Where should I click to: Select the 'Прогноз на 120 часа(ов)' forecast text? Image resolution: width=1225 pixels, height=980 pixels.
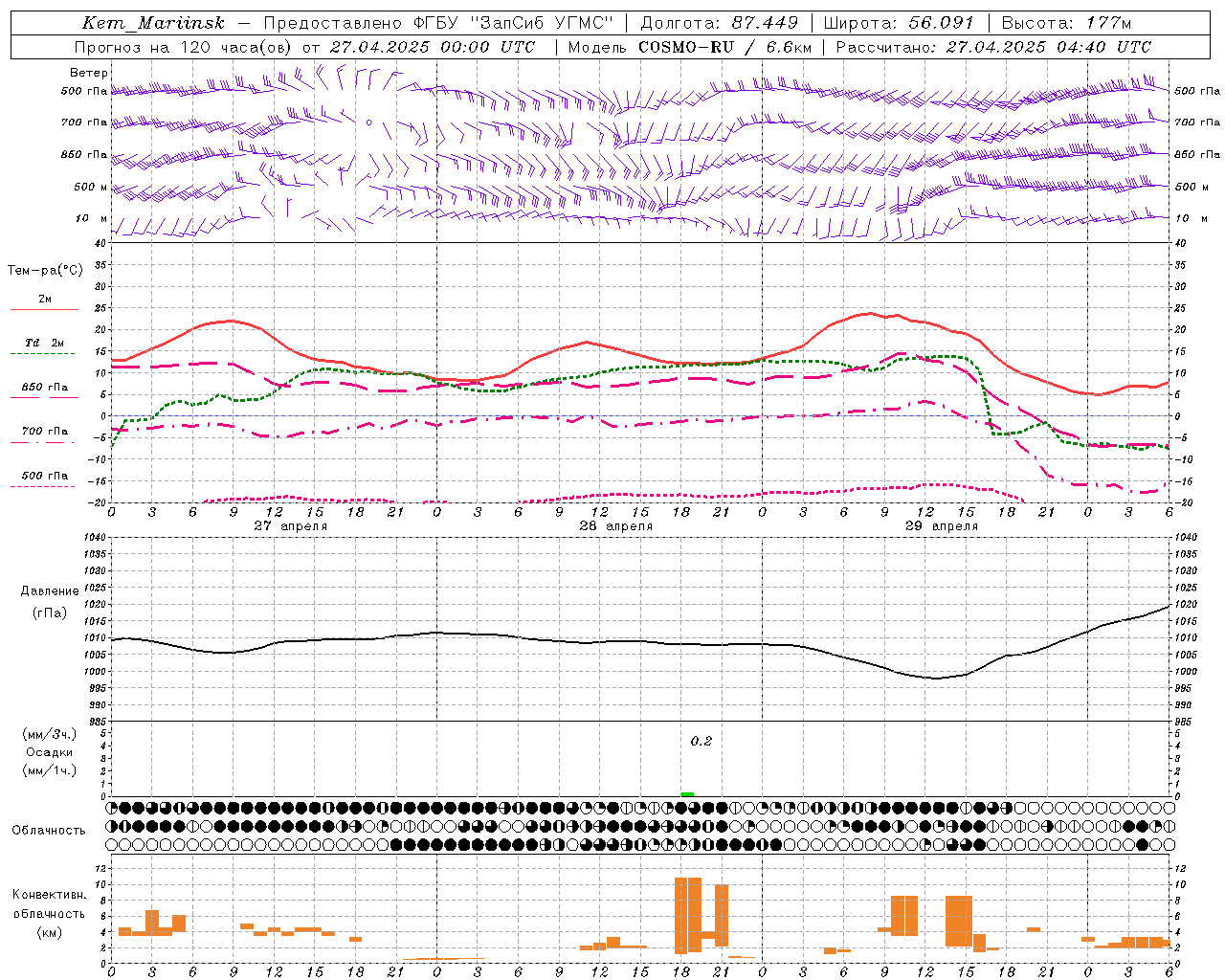[x=184, y=47]
